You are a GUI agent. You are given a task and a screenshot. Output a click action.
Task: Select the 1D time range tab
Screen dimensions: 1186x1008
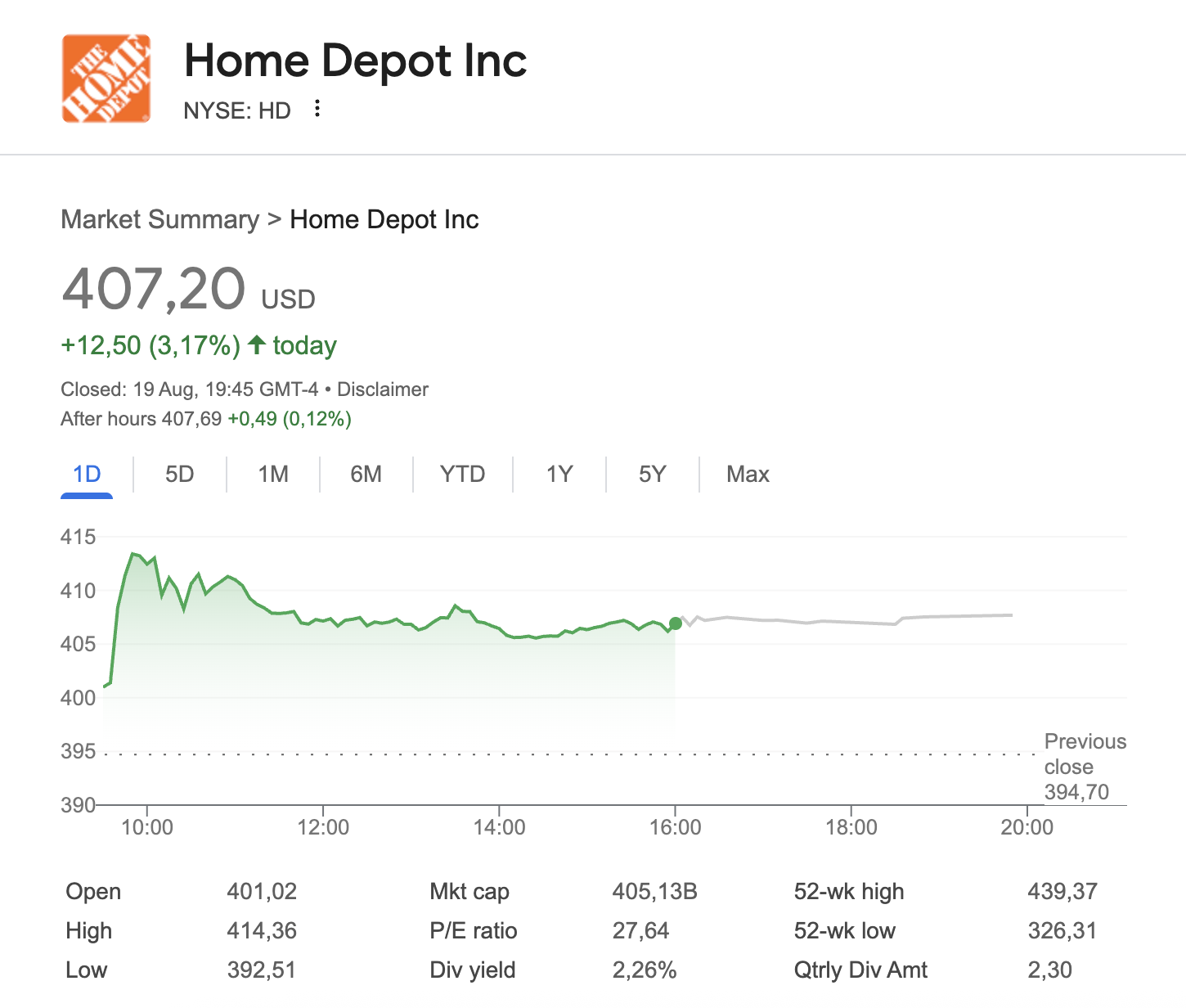(x=87, y=475)
